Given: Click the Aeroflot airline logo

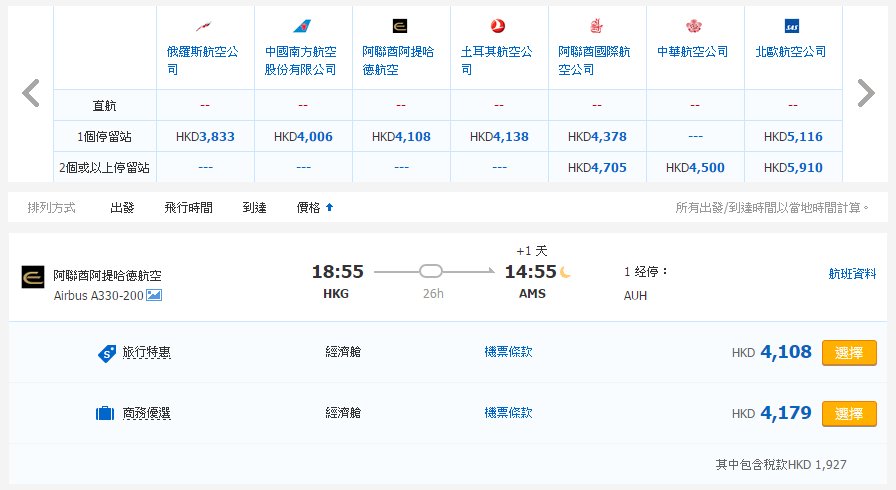Looking at the screenshot, I should coord(203,26).
